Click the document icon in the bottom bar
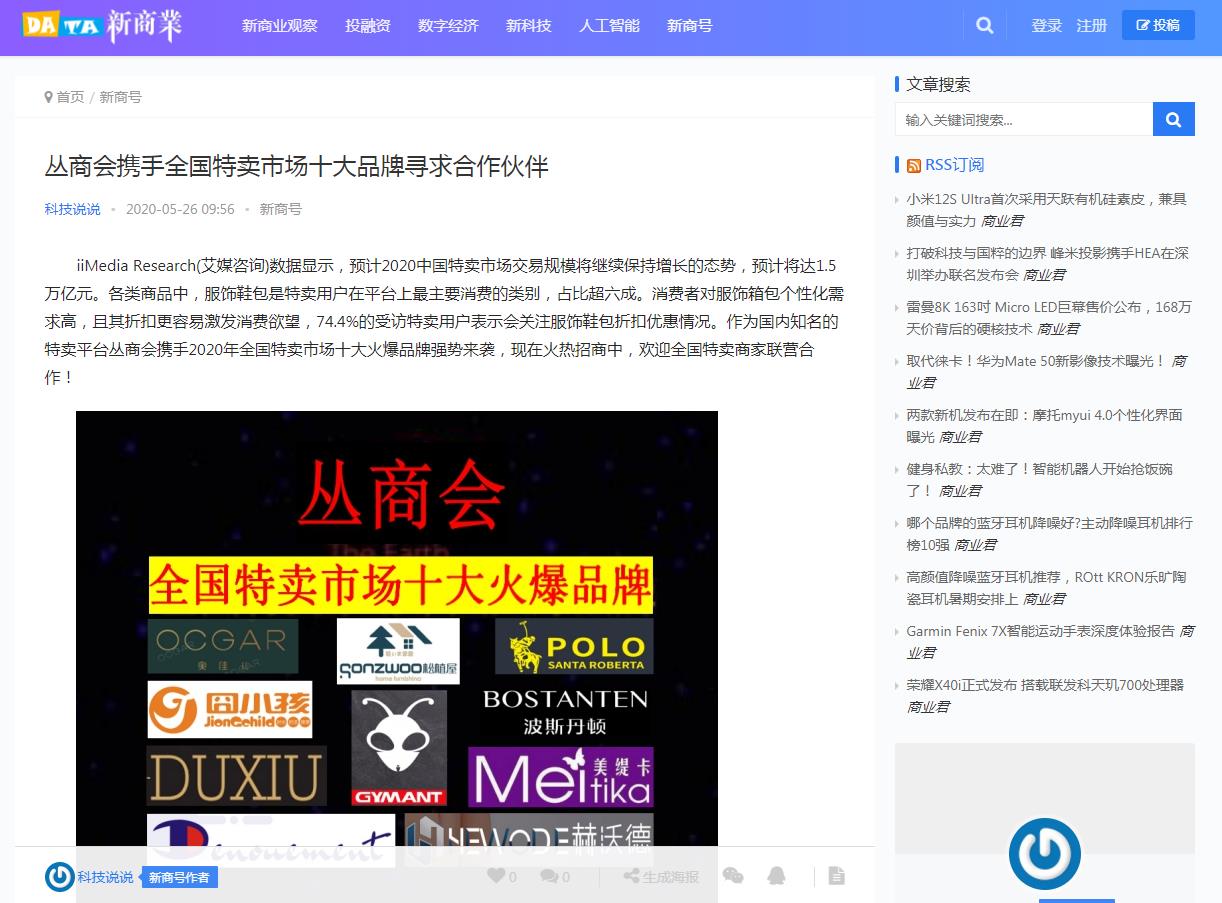1222x903 pixels. [837, 876]
